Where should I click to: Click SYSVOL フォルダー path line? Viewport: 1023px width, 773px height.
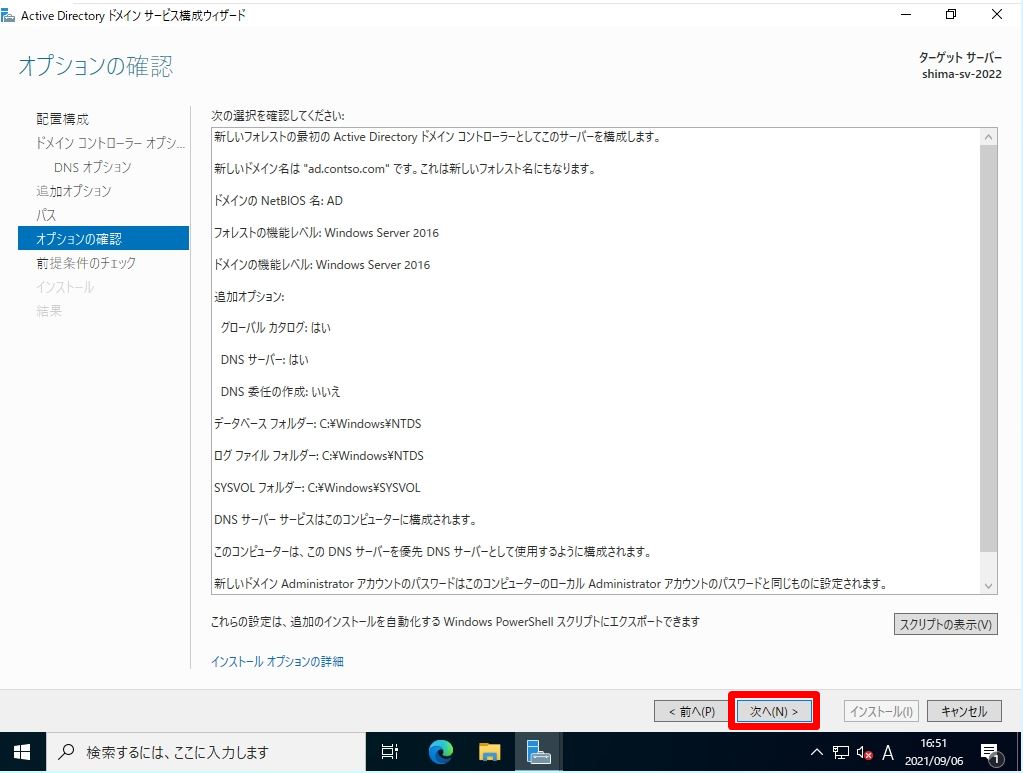[317, 487]
